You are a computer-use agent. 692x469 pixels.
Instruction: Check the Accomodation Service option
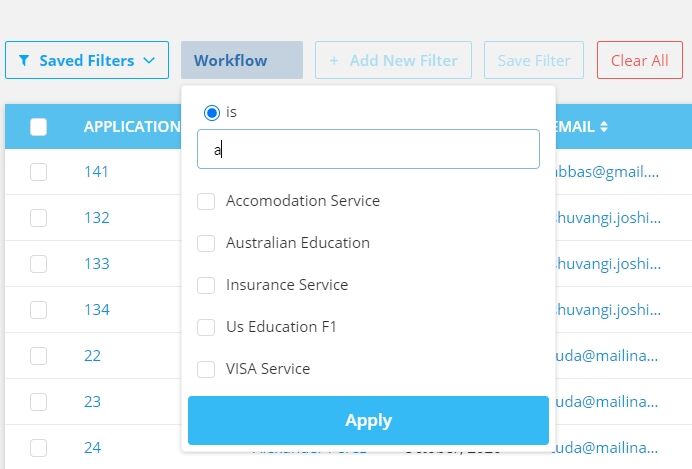[206, 201]
